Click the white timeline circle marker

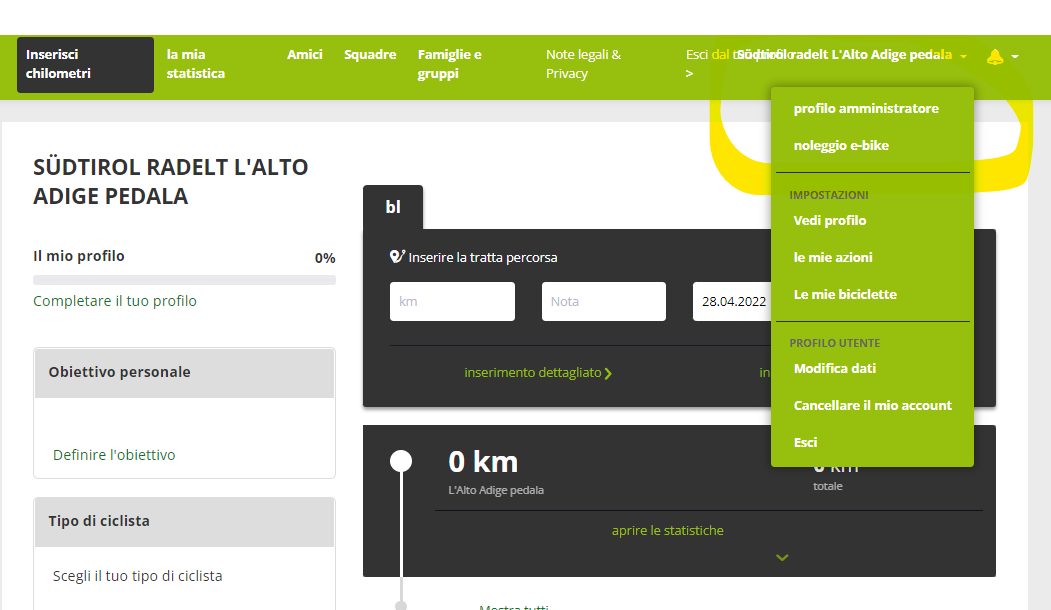[x=401, y=461]
